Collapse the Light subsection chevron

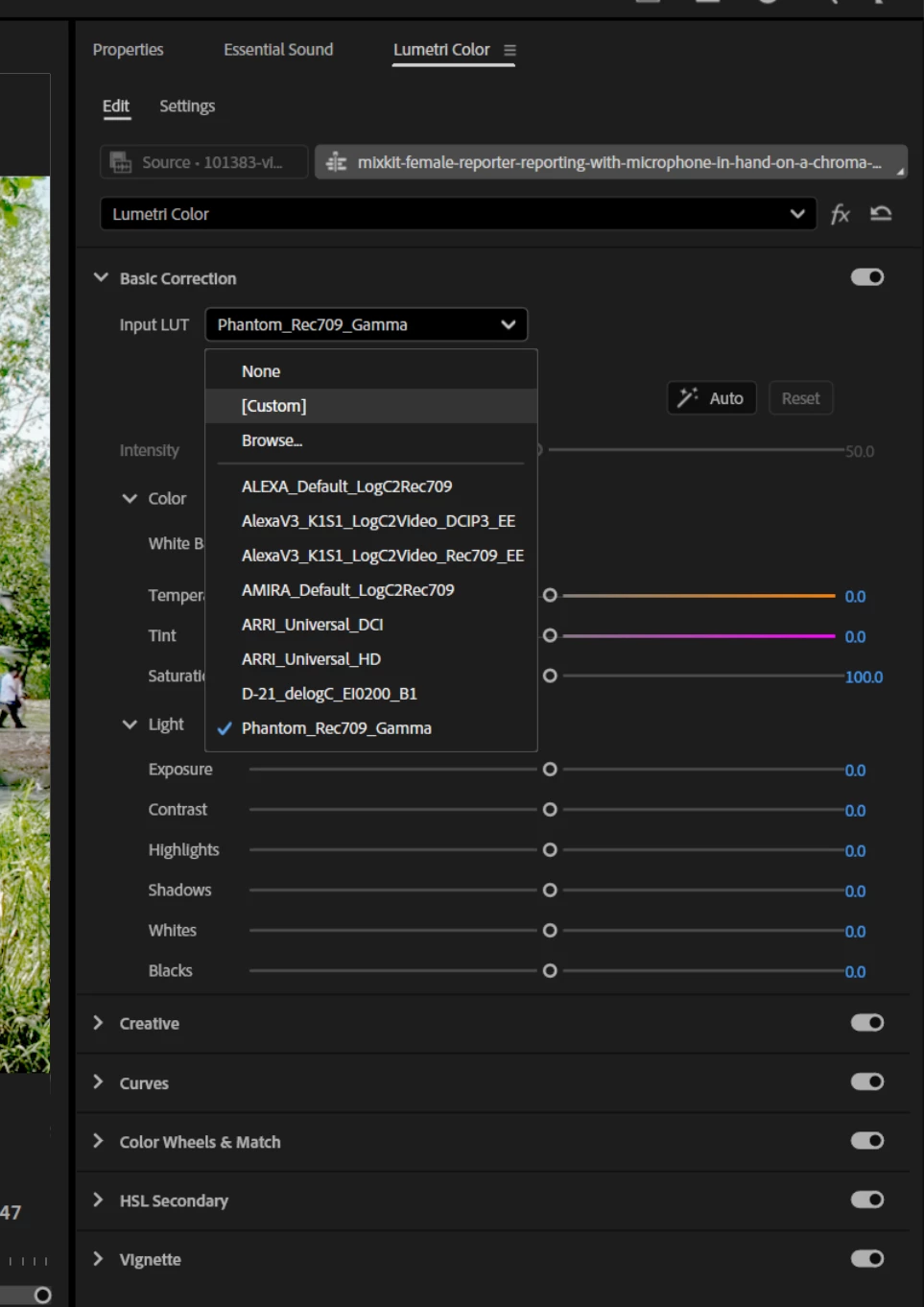(x=130, y=725)
